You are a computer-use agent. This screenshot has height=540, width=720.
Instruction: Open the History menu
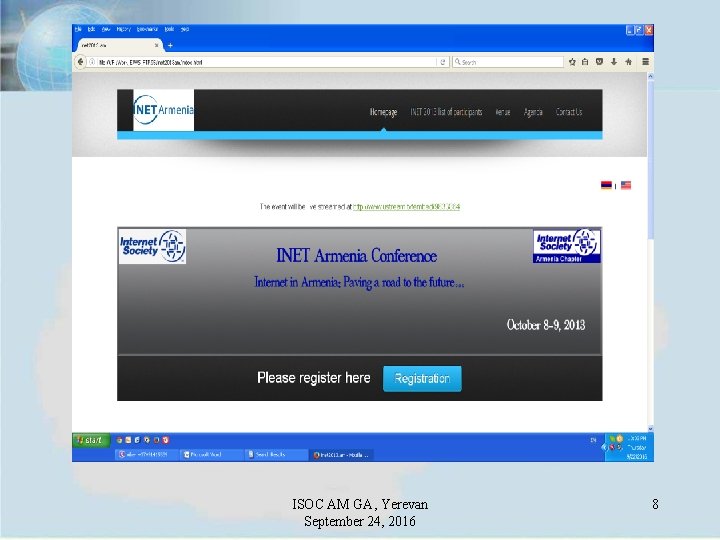click(x=124, y=29)
